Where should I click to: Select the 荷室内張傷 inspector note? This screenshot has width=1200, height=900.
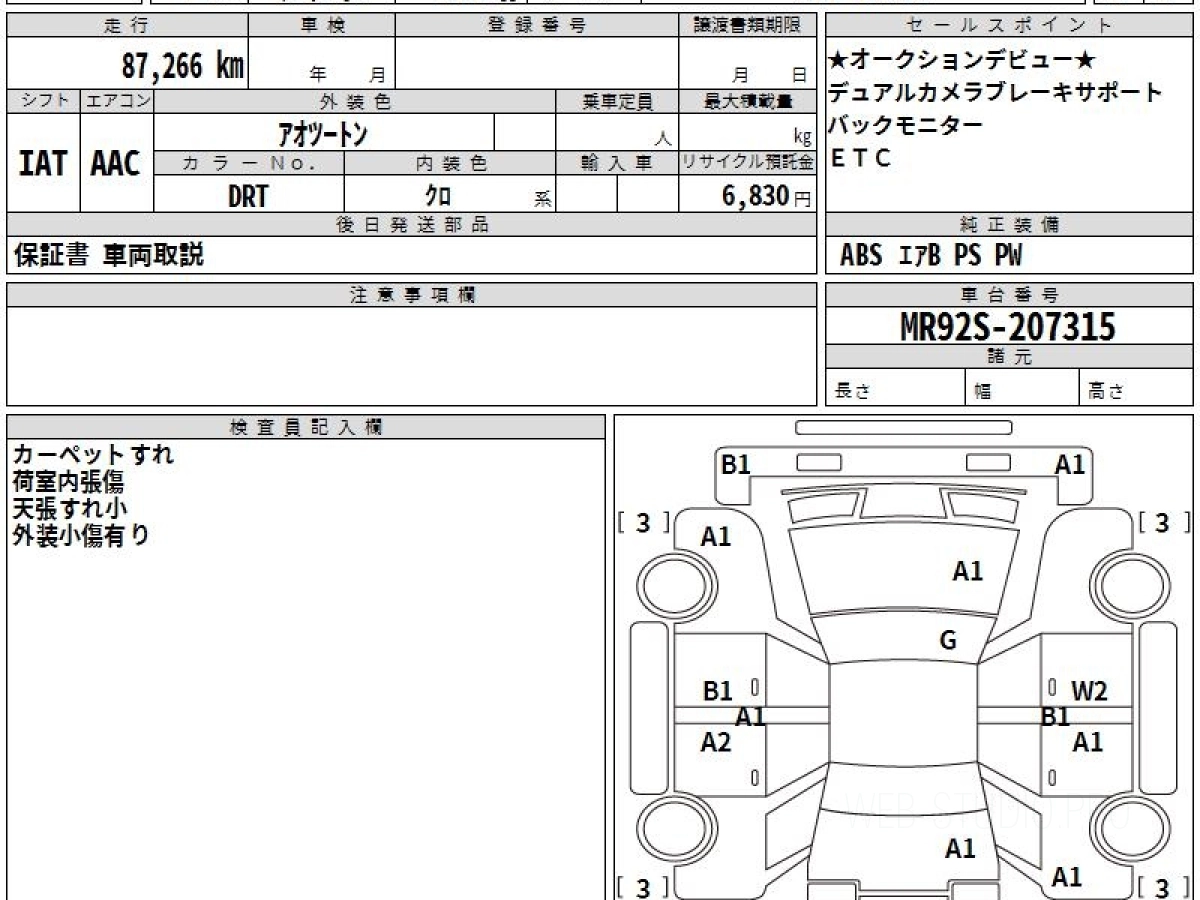[69, 481]
